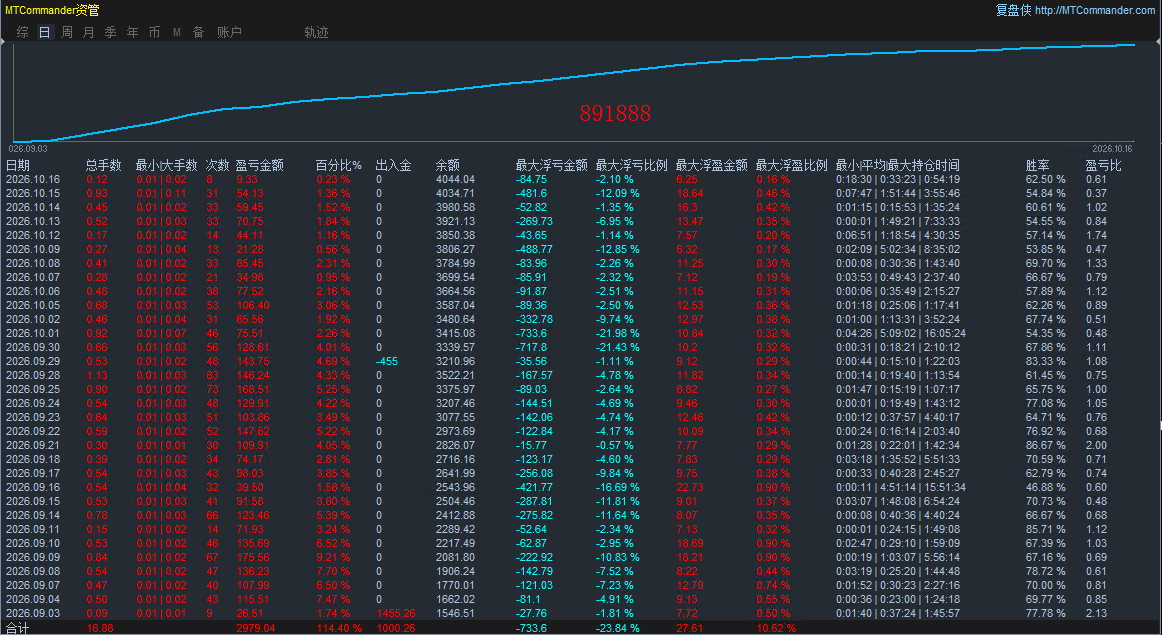Image resolution: width=1162 pixels, height=635 pixels.
Task: Show the 轨迹 trajectory view
Action: click(x=316, y=32)
